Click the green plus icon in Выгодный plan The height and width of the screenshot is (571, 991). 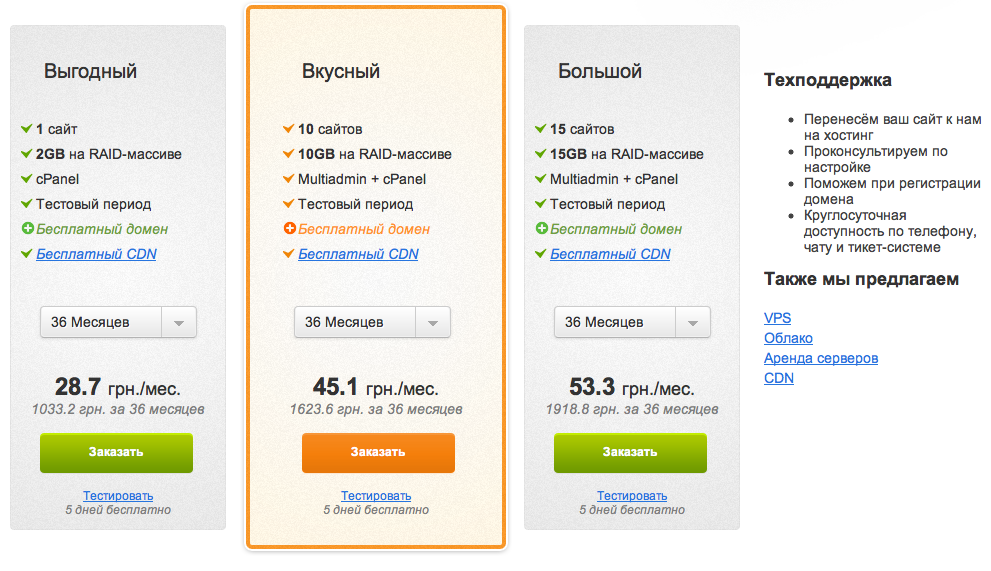(27, 229)
